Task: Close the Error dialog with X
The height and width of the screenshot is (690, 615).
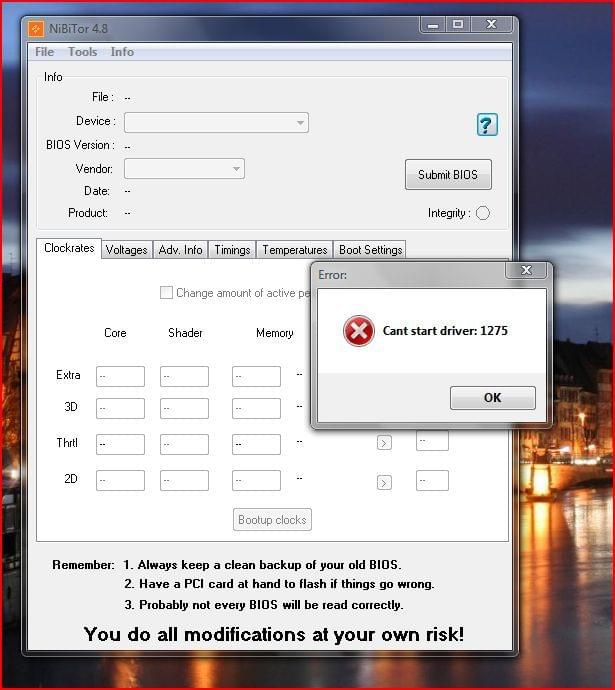Action: [x=526, y=270]
